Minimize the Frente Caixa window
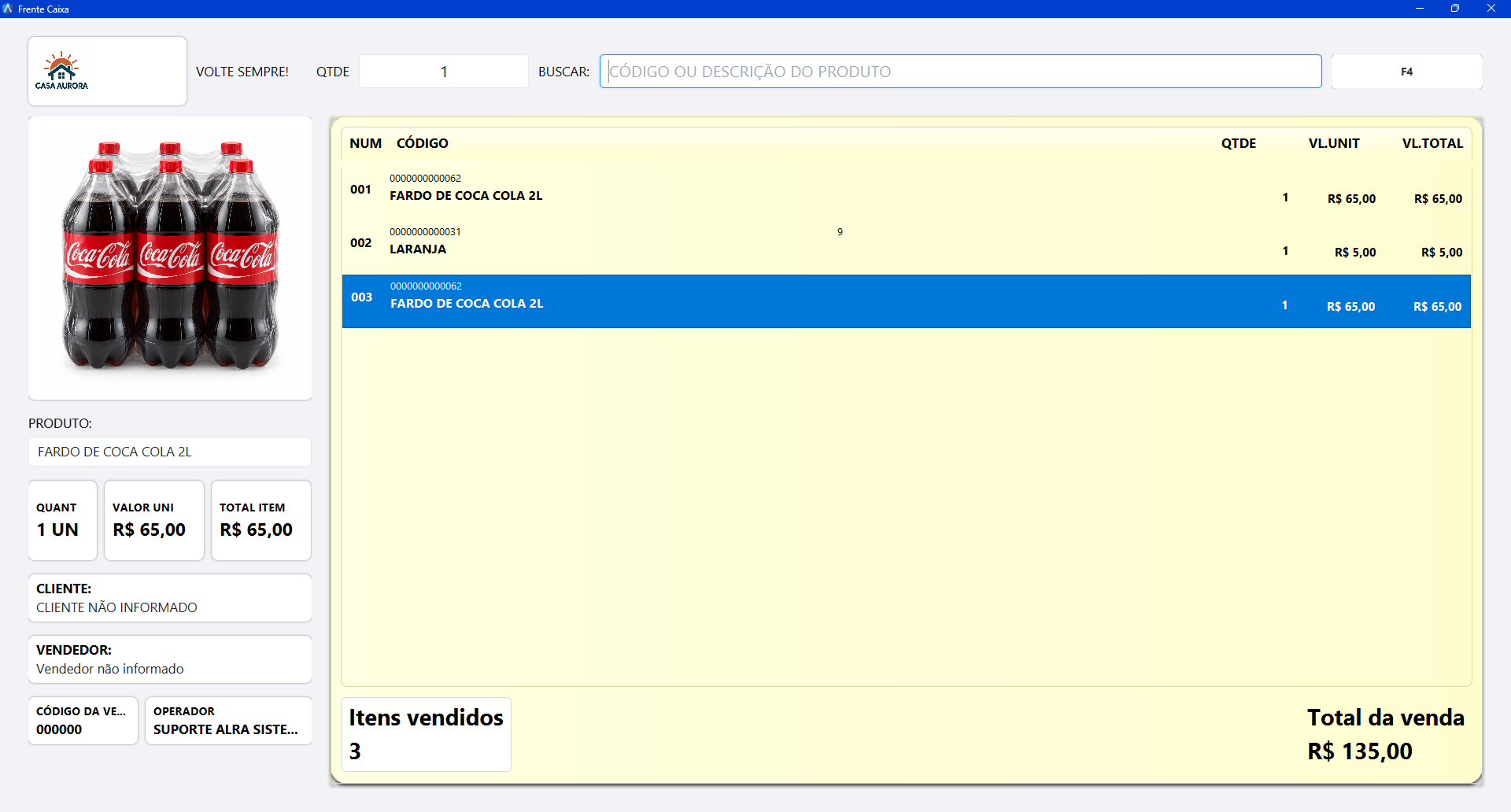This screenshot has width=1511, height=812. point(1420,9)
